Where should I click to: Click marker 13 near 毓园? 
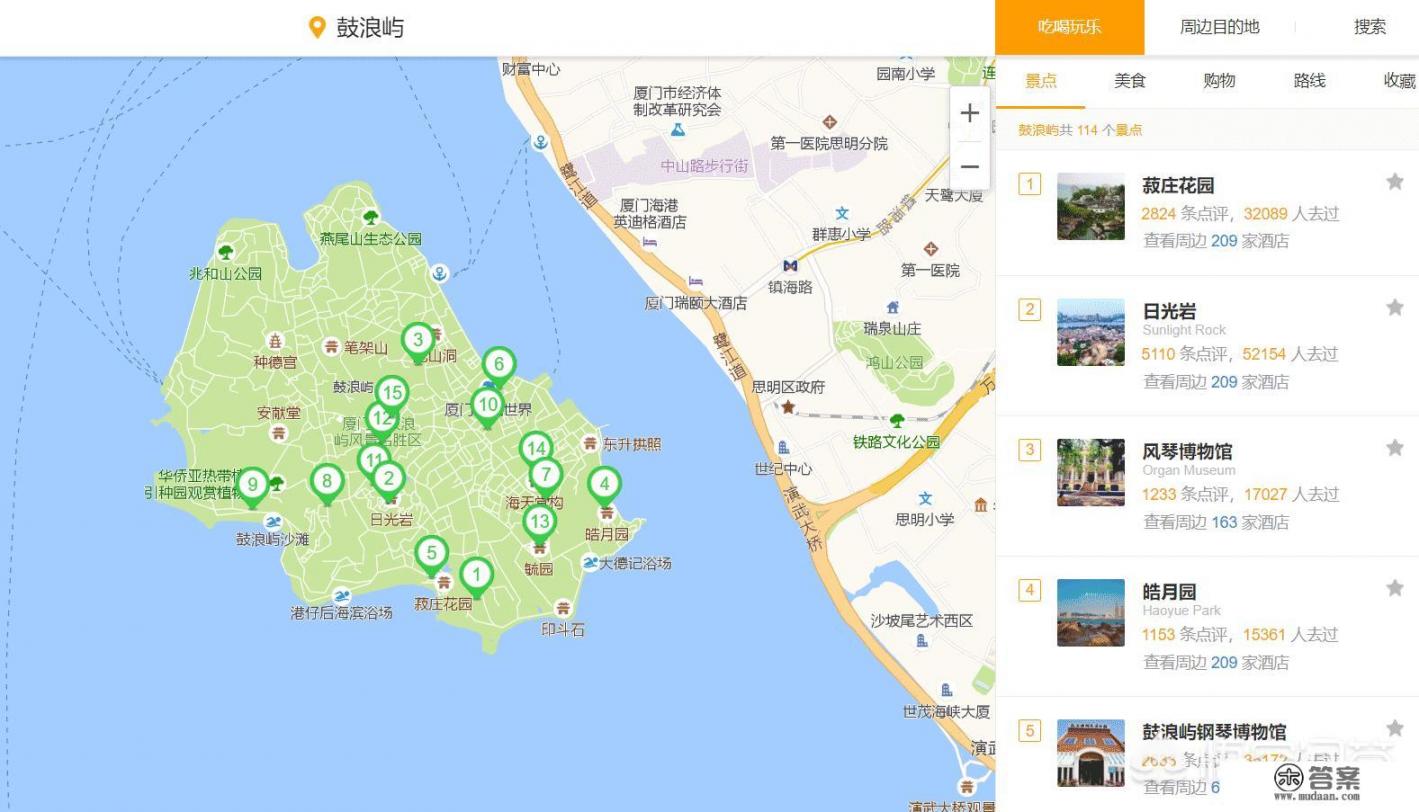point(540,520)
